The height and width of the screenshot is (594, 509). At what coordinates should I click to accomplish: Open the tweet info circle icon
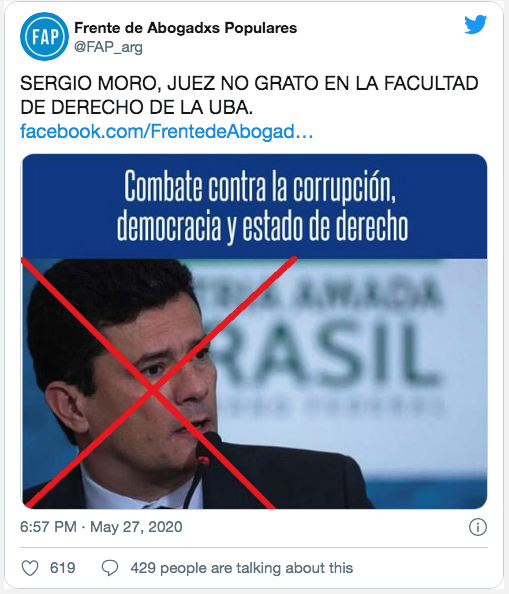pyautogui.click(x=478, y=527)
